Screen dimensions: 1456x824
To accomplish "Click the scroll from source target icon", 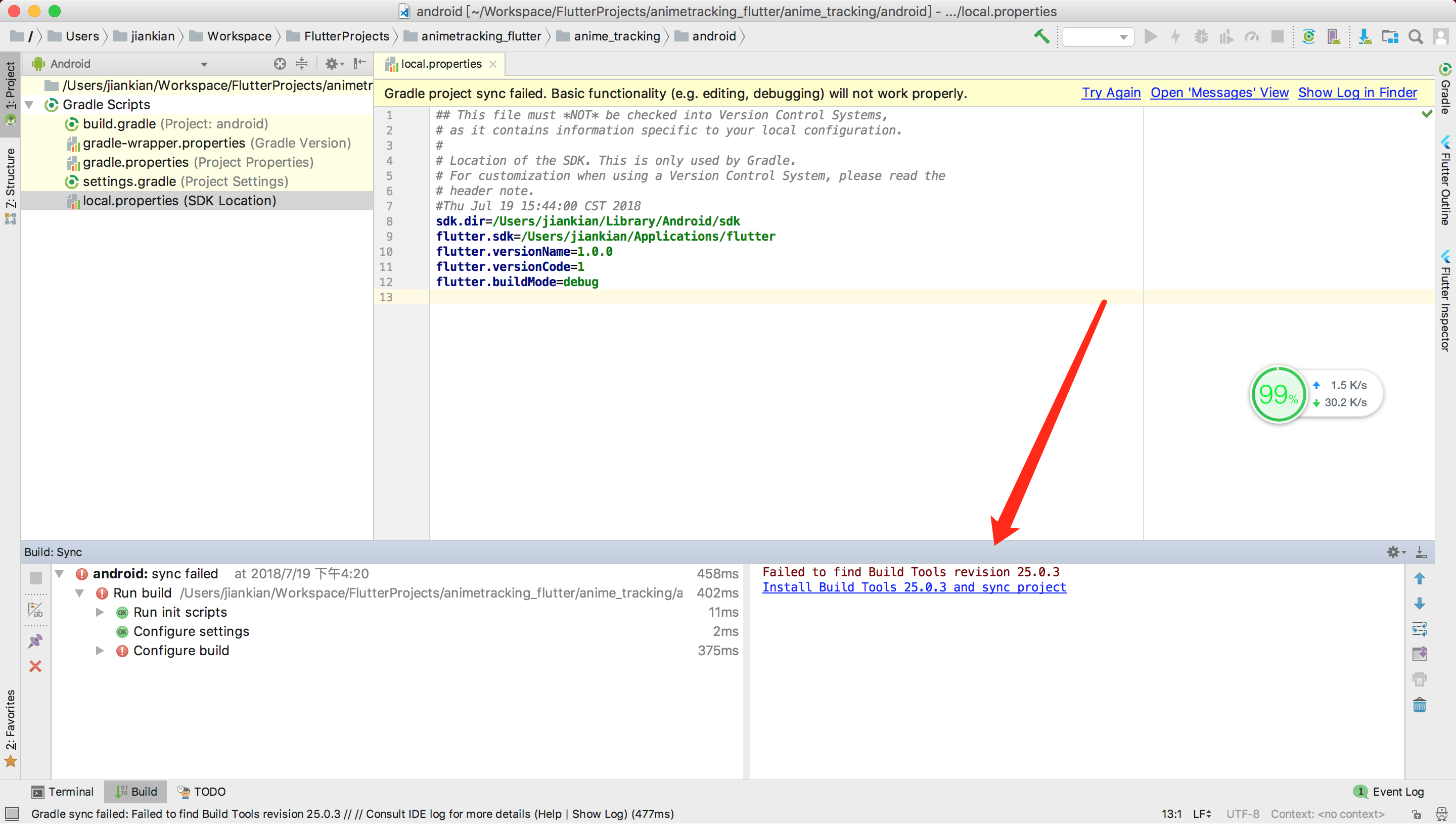I will tap(280, 63).
